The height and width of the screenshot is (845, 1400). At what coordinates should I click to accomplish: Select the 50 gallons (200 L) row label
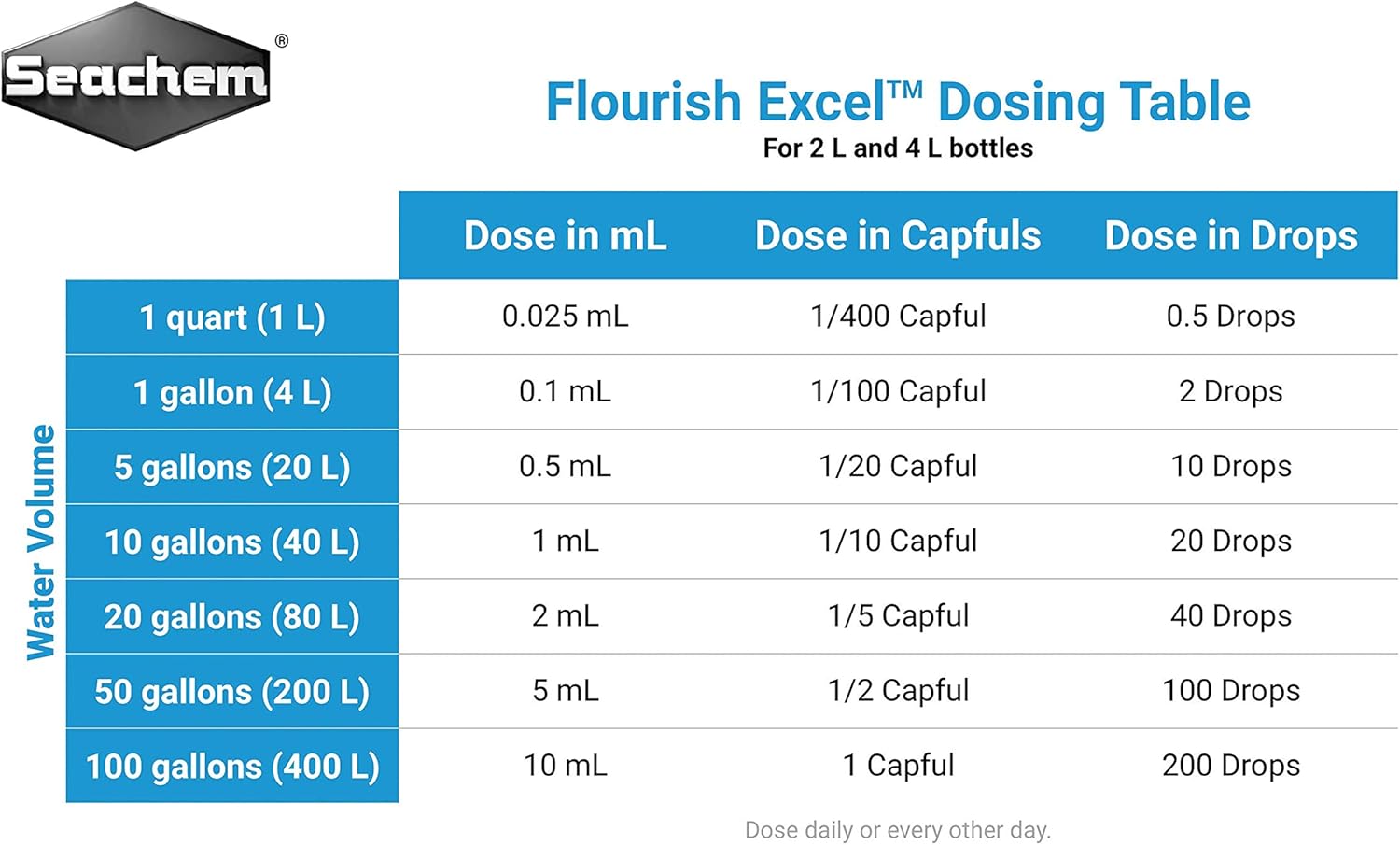pos(232,691)
